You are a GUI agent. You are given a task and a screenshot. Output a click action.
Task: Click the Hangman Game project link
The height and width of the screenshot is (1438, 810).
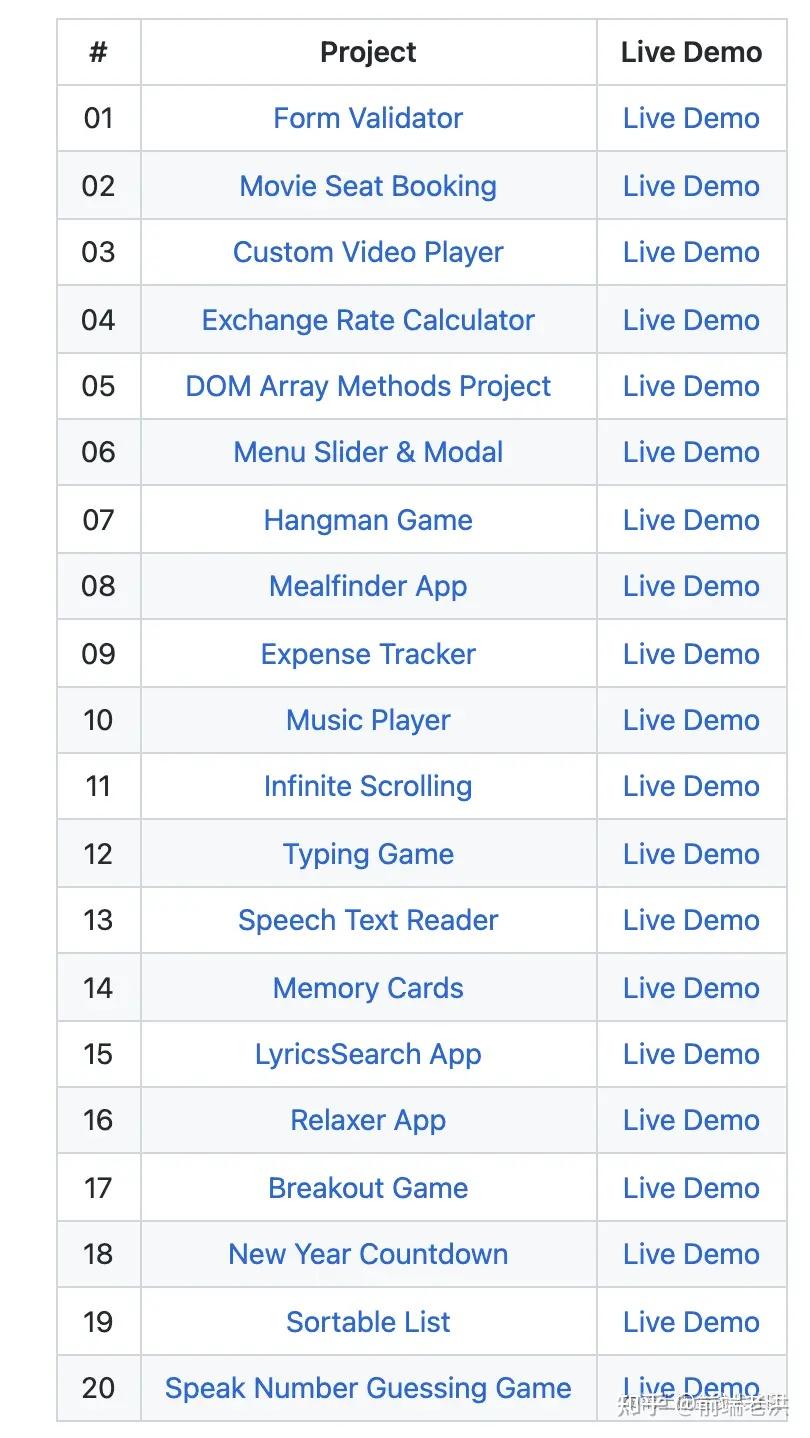(368, 520)
